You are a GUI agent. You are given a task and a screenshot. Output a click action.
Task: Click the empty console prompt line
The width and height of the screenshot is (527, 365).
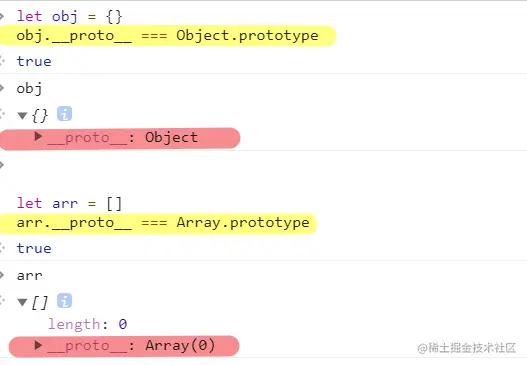[264, 165]
